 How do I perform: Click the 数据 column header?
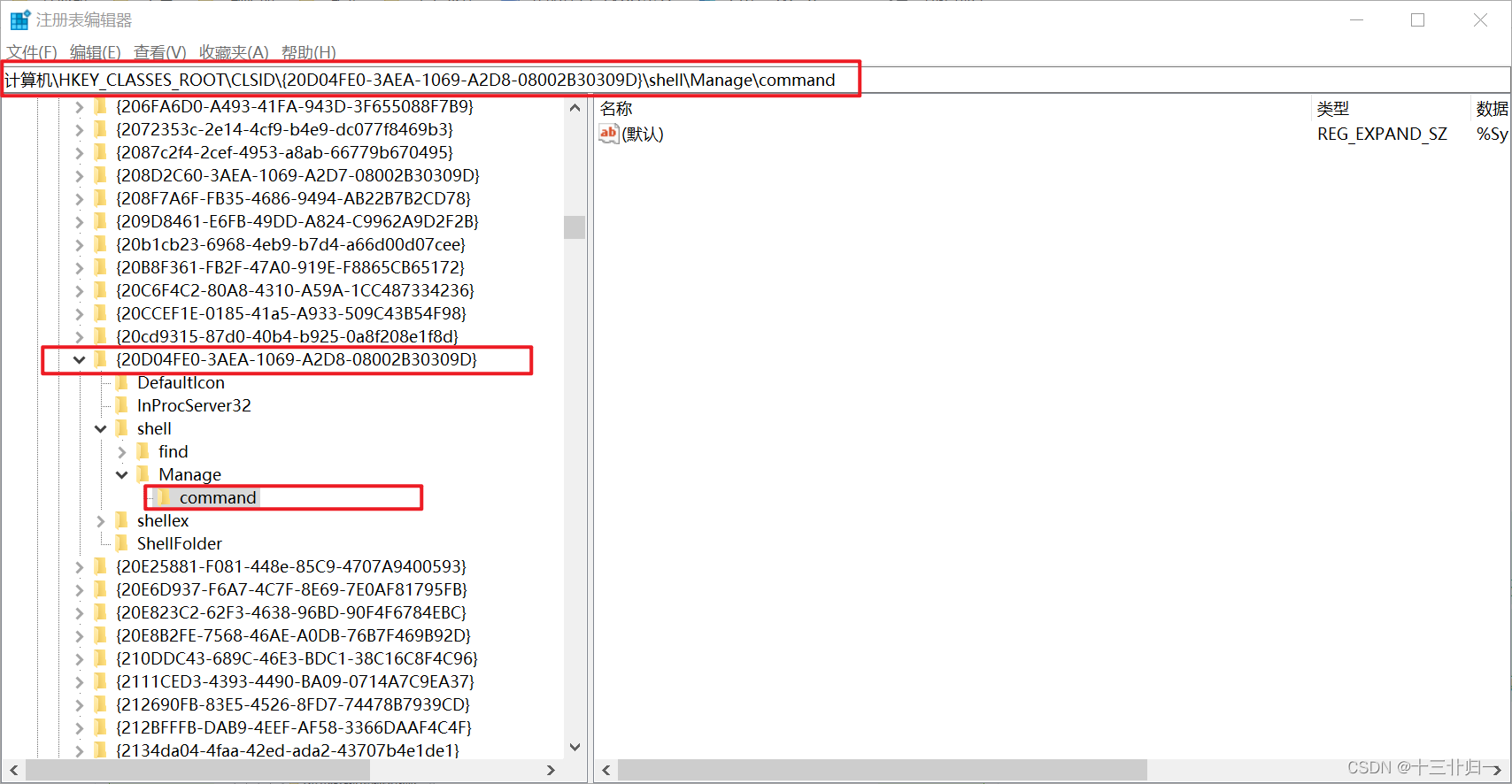[x=1491, y=108]
